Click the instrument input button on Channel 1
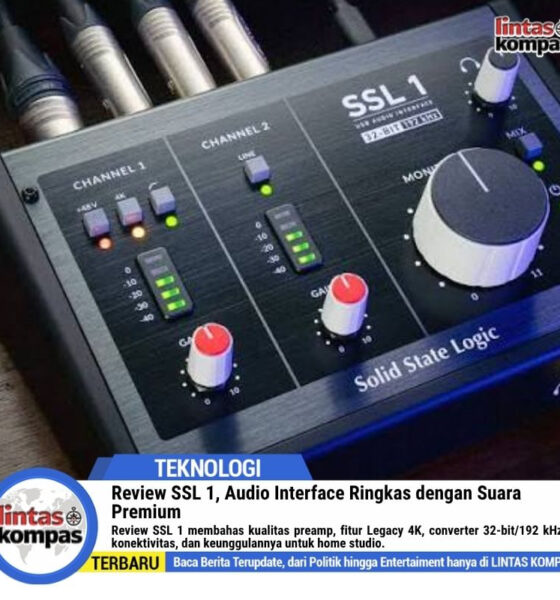The image size is (560, 600). point(162,201)
